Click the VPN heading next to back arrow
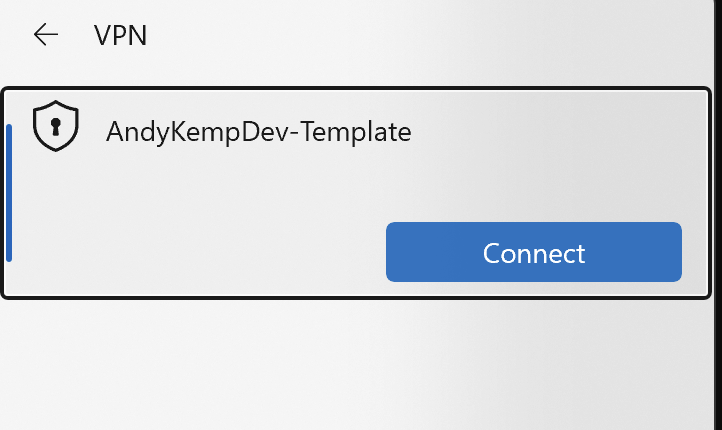The image size is (722, 430). pos(121,35)
